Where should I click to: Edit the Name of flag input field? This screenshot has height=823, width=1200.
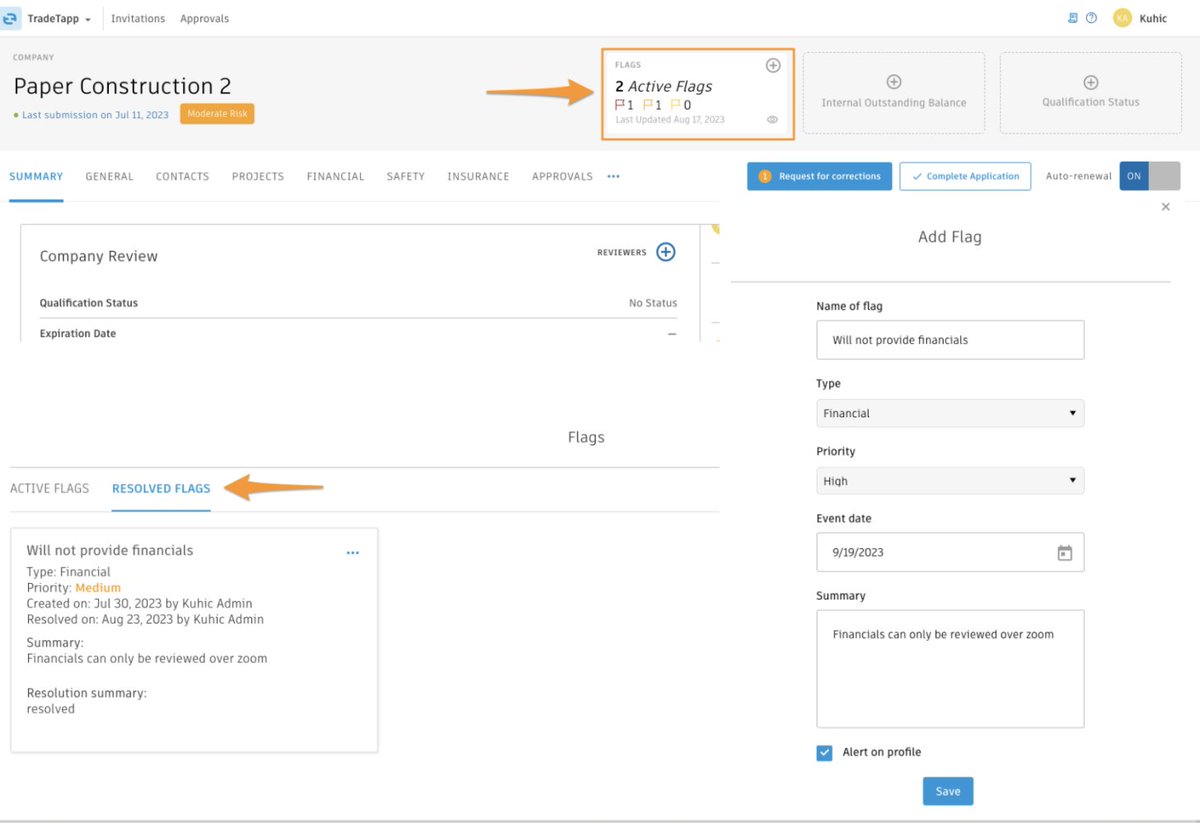(x=949, y=339)
